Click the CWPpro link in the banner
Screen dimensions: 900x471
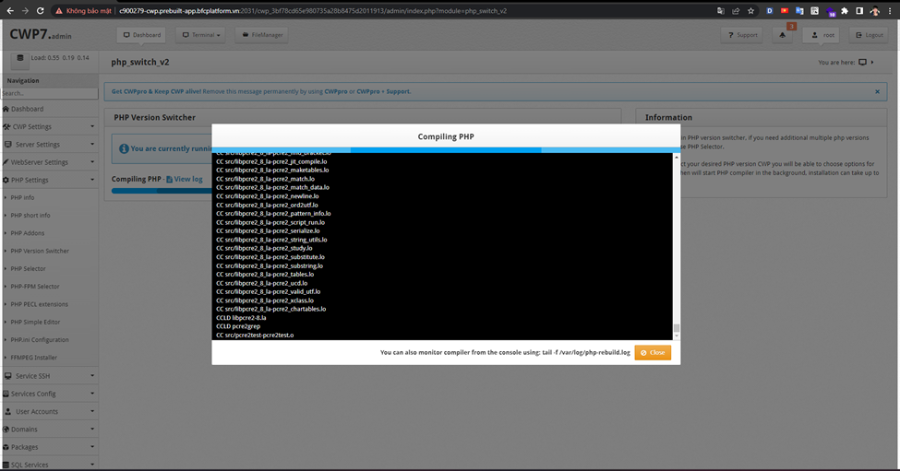(x=336, y=91)
